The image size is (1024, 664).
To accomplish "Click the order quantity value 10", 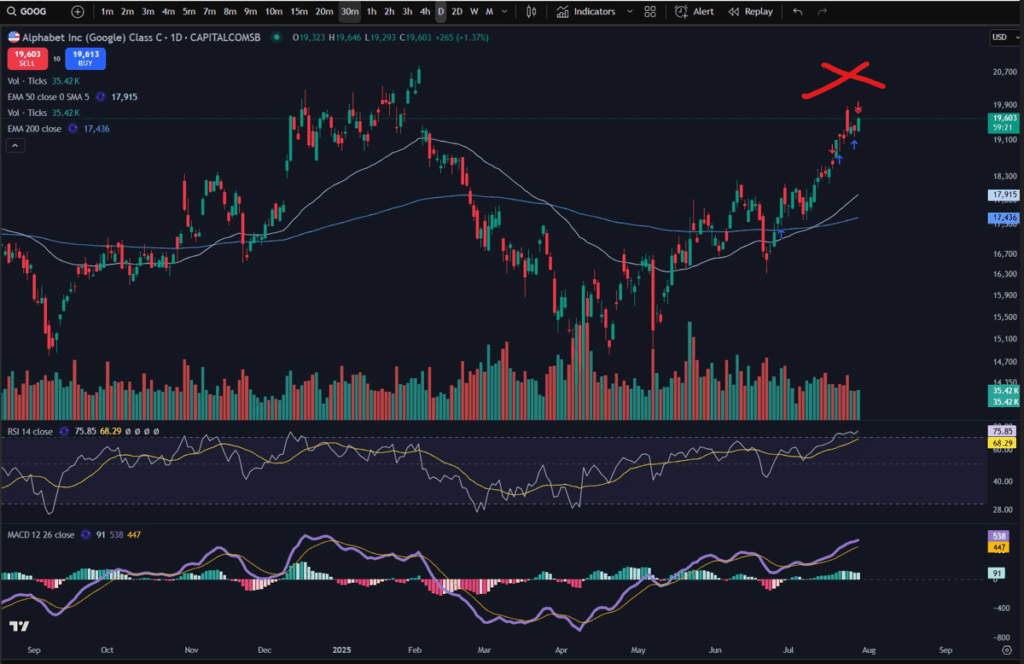I will pyautogui.click(x=57, y=59).
